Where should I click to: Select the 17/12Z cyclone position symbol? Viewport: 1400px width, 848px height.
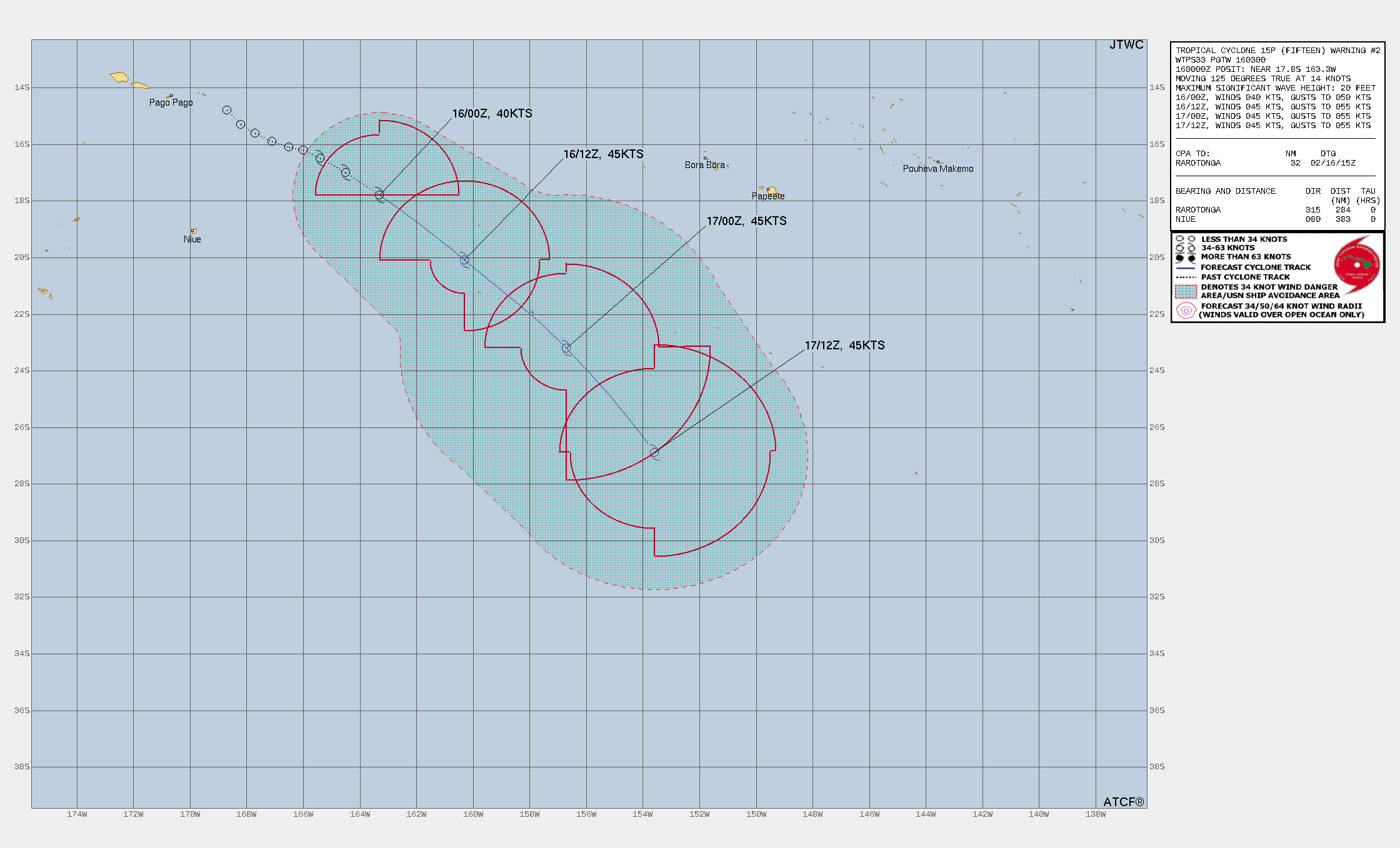click(654, 452)
